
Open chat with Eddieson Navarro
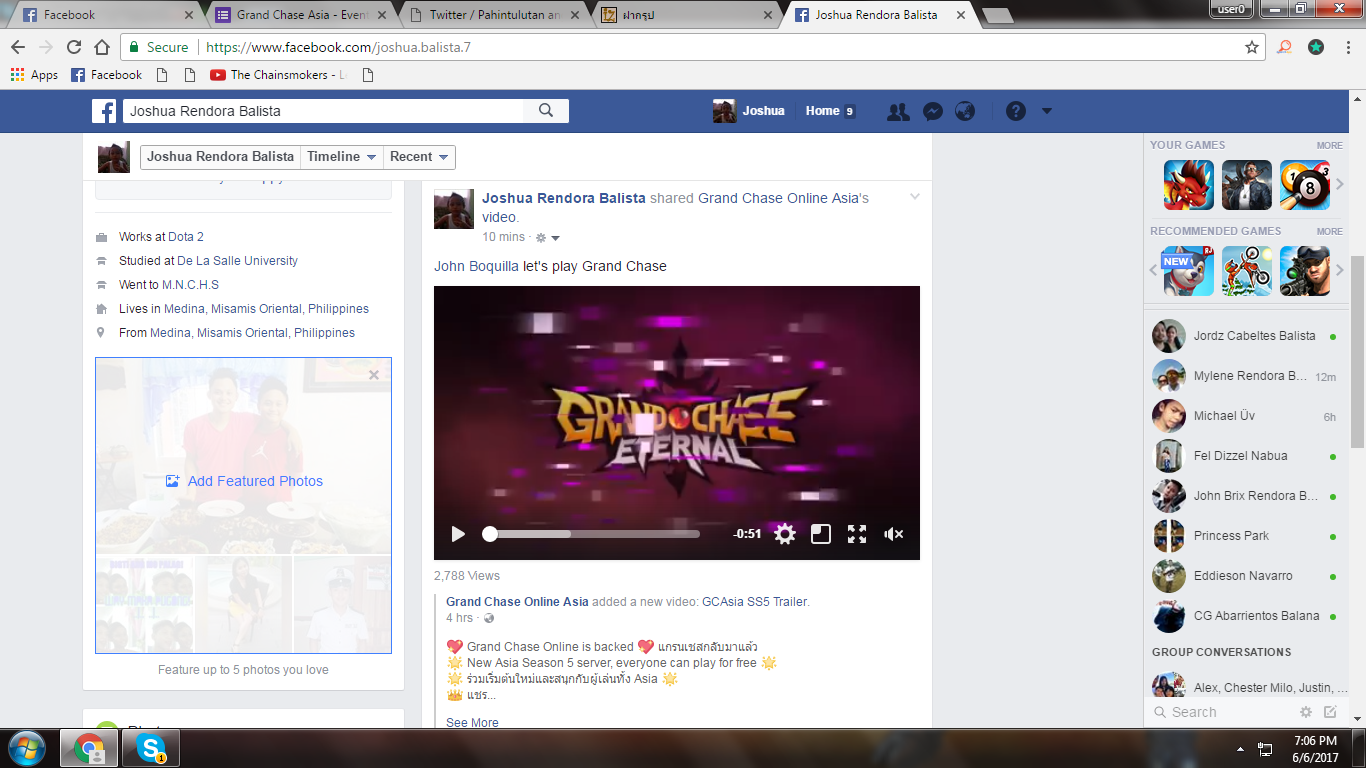(1246, 576)
